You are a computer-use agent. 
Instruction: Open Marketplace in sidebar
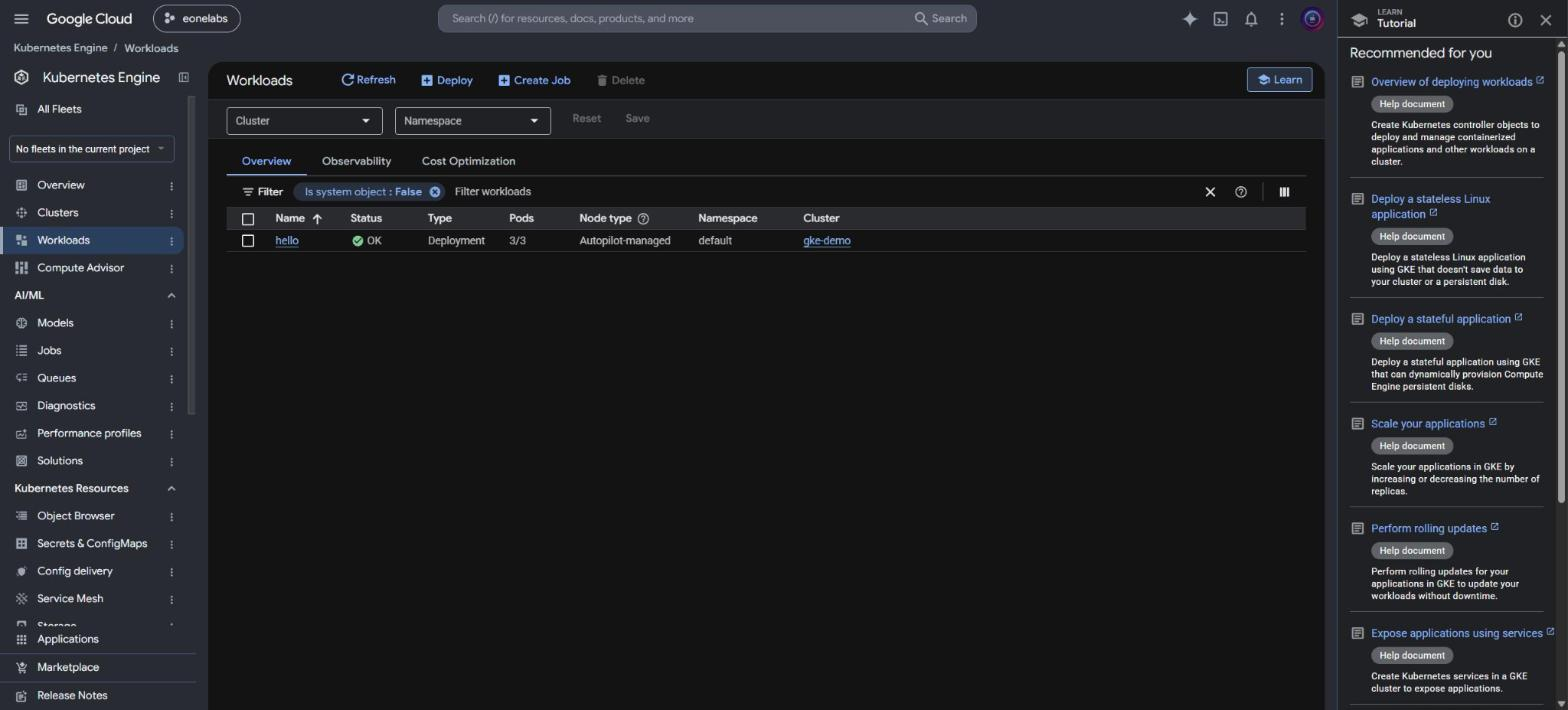coord(68,668)
